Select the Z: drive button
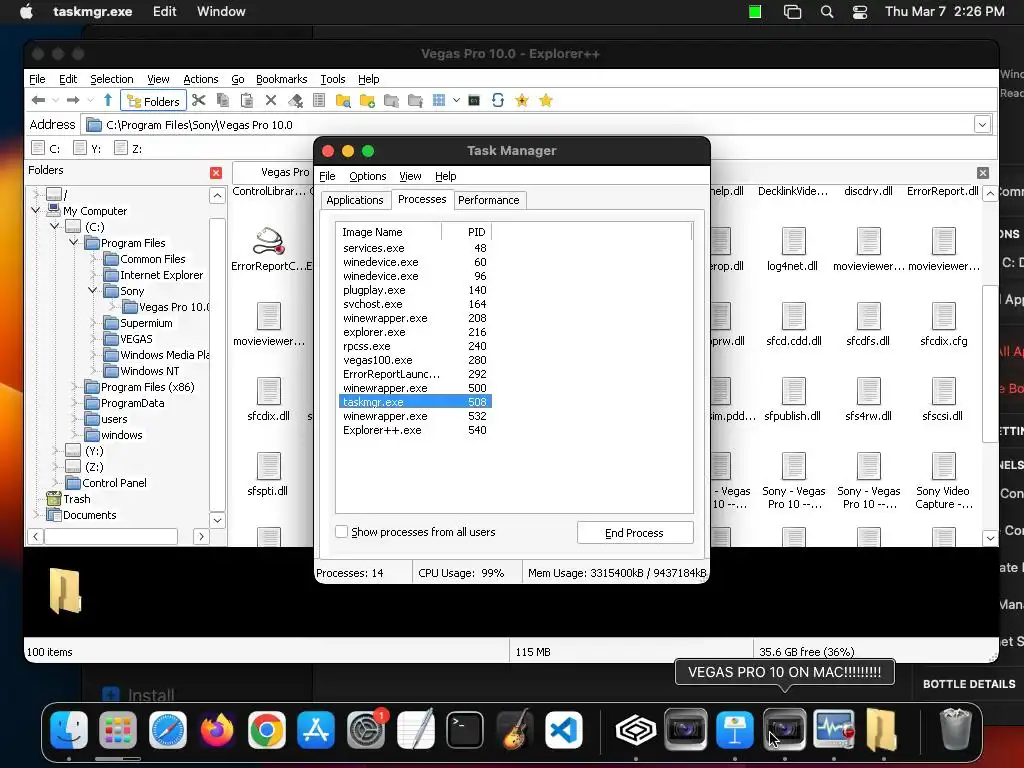Image resolution: width=1024 pixels, height=768 pixels. [128, 148]
